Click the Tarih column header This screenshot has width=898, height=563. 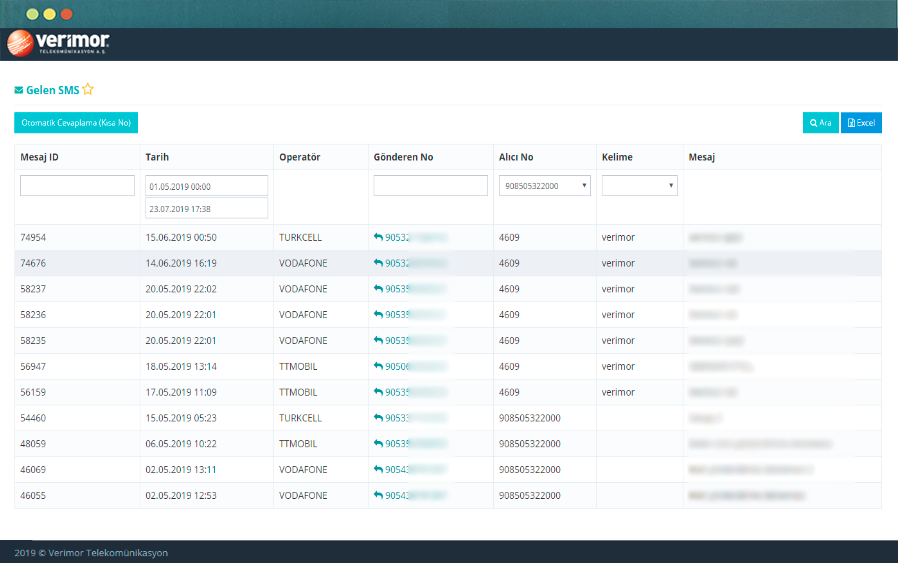[157, 157]
